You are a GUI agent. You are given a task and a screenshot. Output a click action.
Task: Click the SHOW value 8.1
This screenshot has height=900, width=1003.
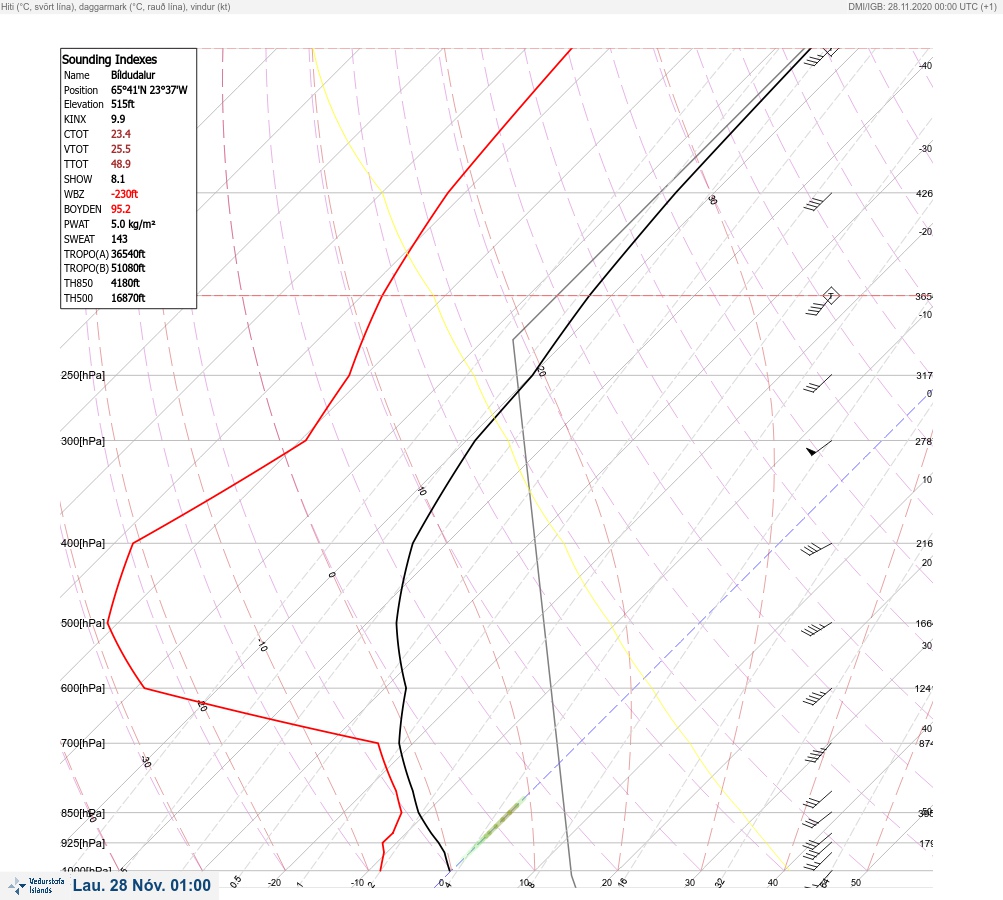pos(118,179)
